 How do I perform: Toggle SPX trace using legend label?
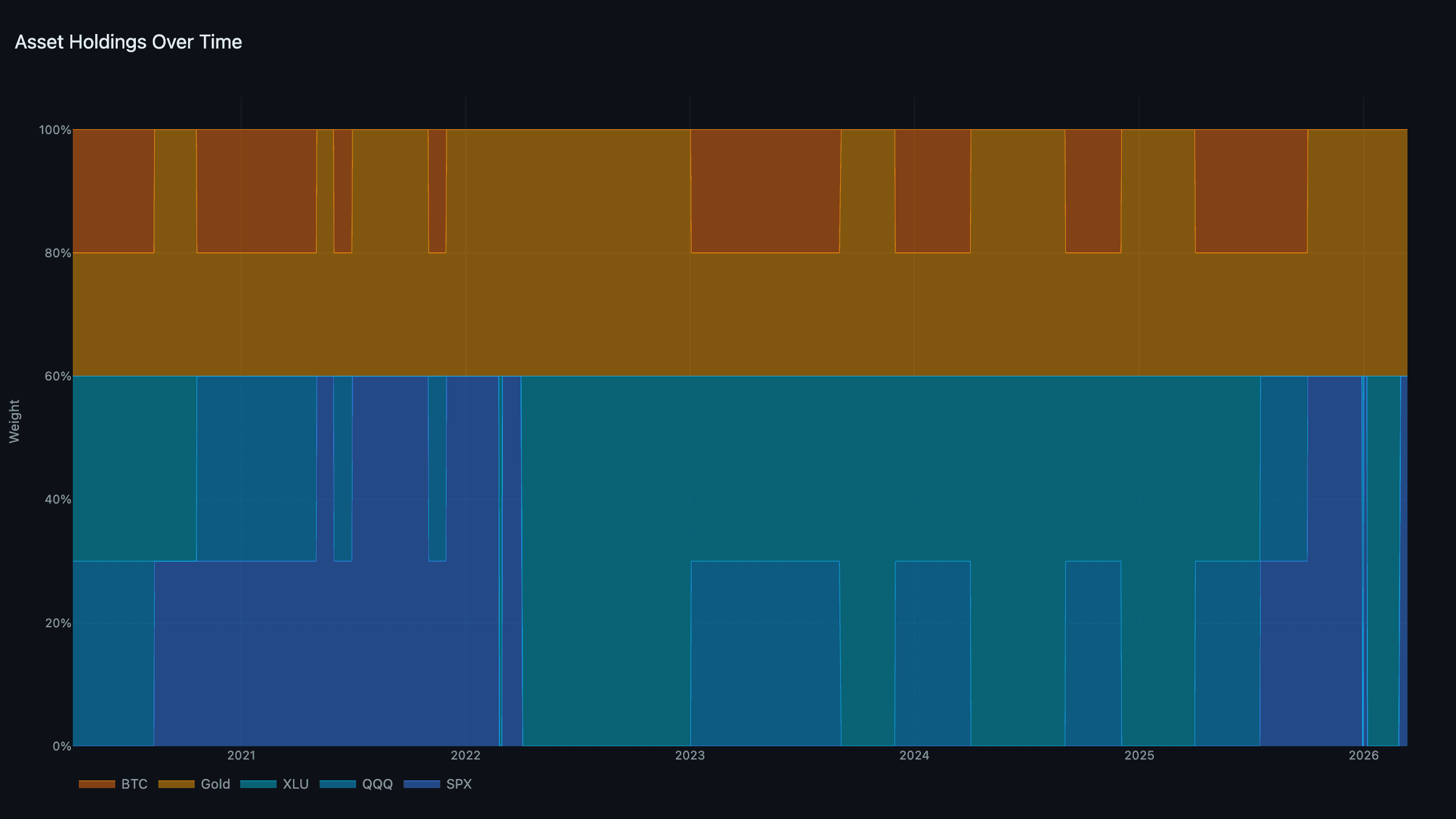click(459, 784)
